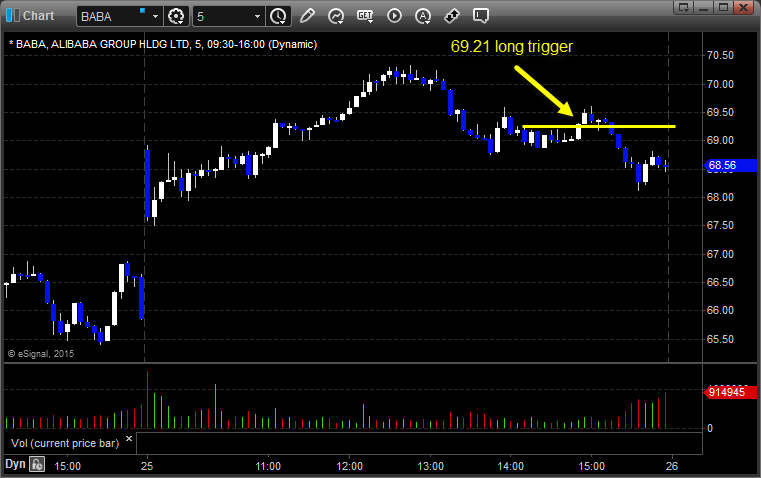
Task: Click the 65.50 price axis label
Action: click(720, 339)
